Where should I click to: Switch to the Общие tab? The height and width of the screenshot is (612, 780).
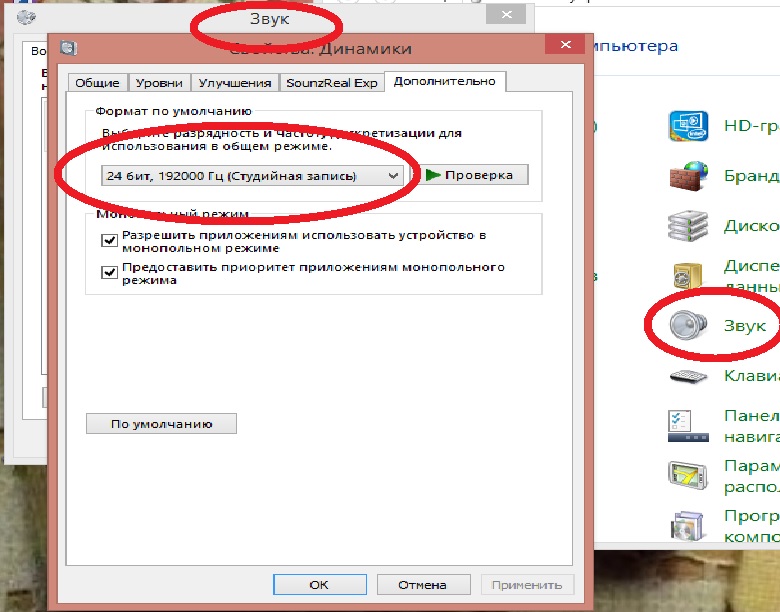pos(98,83)
